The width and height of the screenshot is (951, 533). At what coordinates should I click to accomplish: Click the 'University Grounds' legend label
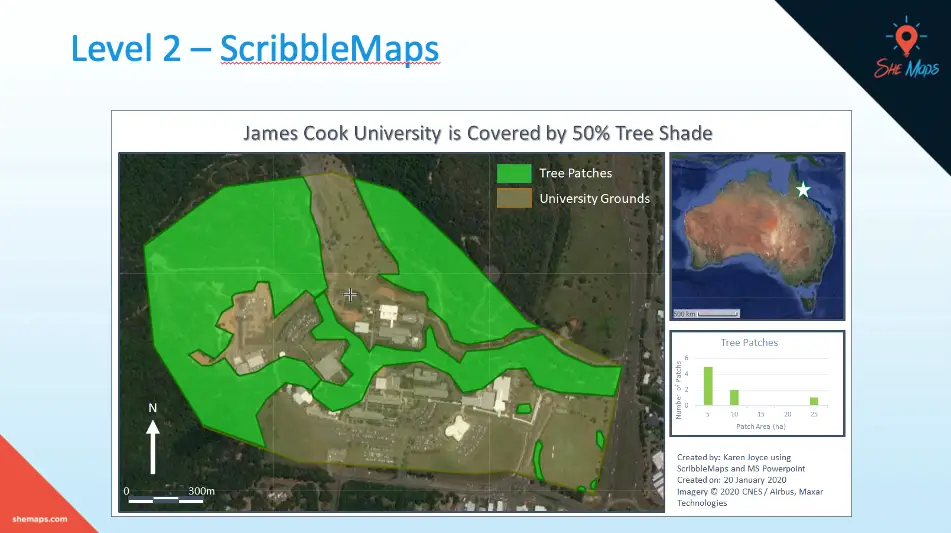coord(594,199)
